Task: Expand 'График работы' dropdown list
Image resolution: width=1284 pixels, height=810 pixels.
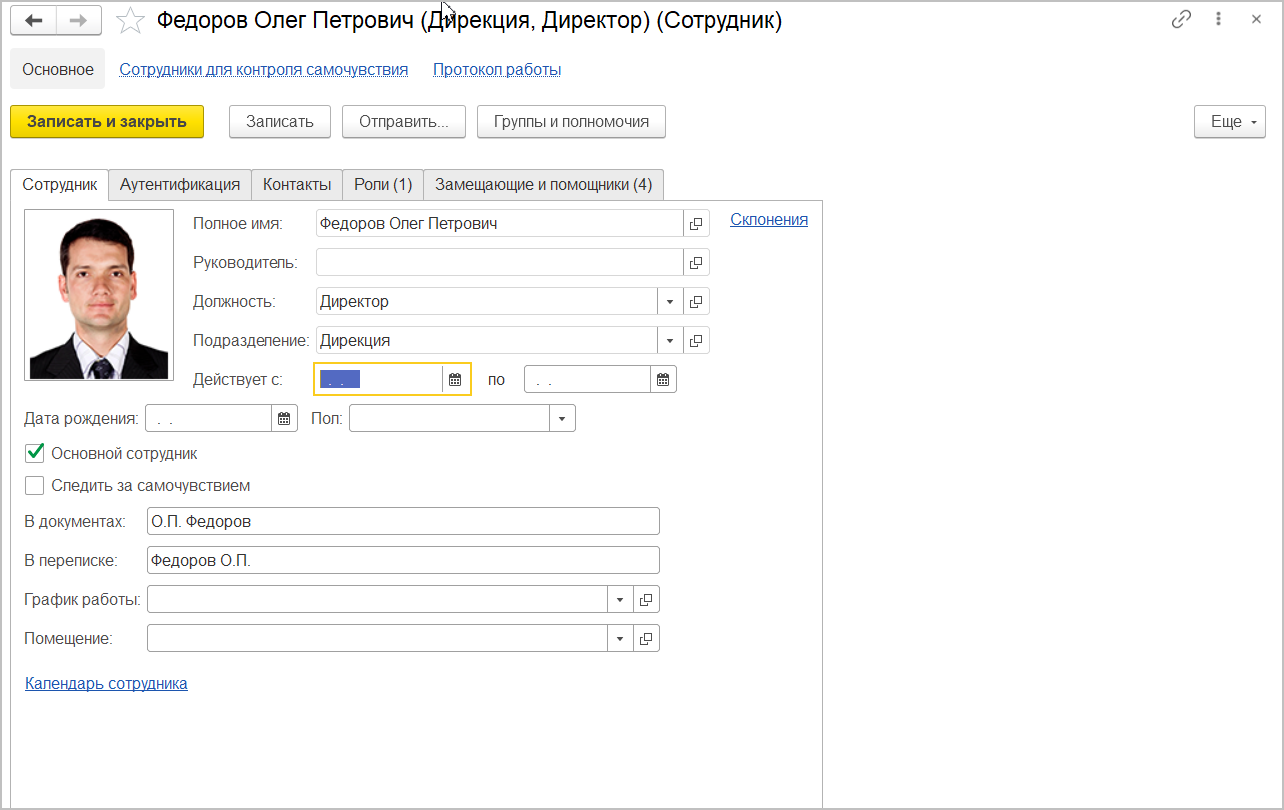Action: (x=620, y=600)
